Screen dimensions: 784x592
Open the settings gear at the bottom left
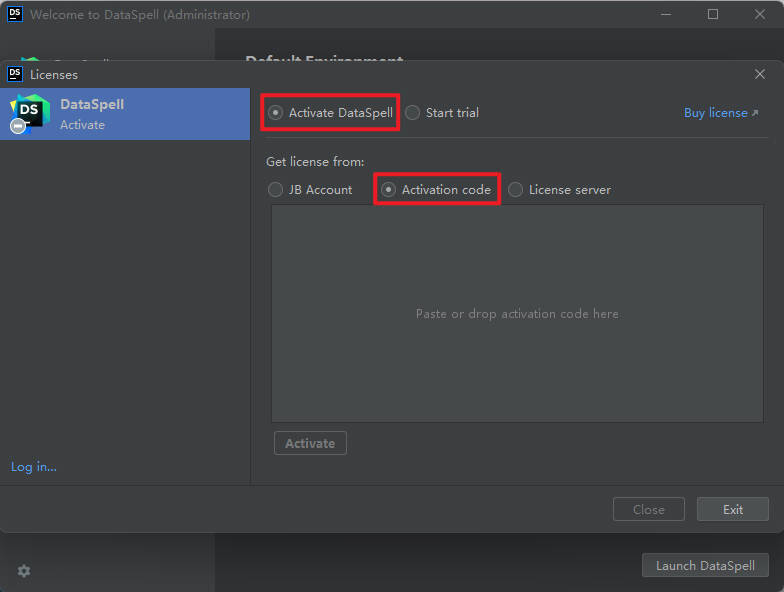(24, 570)
